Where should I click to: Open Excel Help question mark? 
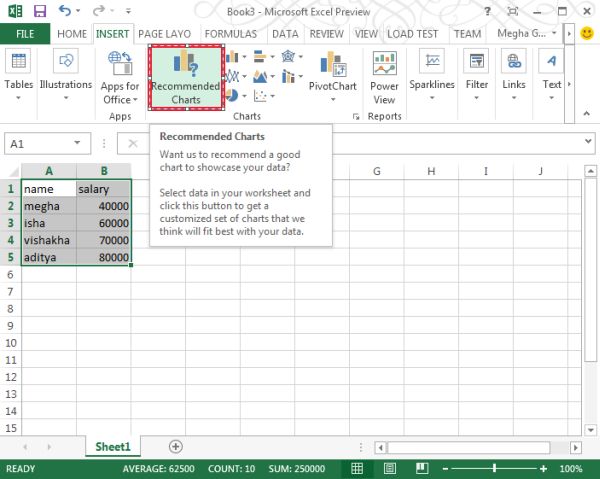[487, 11]
